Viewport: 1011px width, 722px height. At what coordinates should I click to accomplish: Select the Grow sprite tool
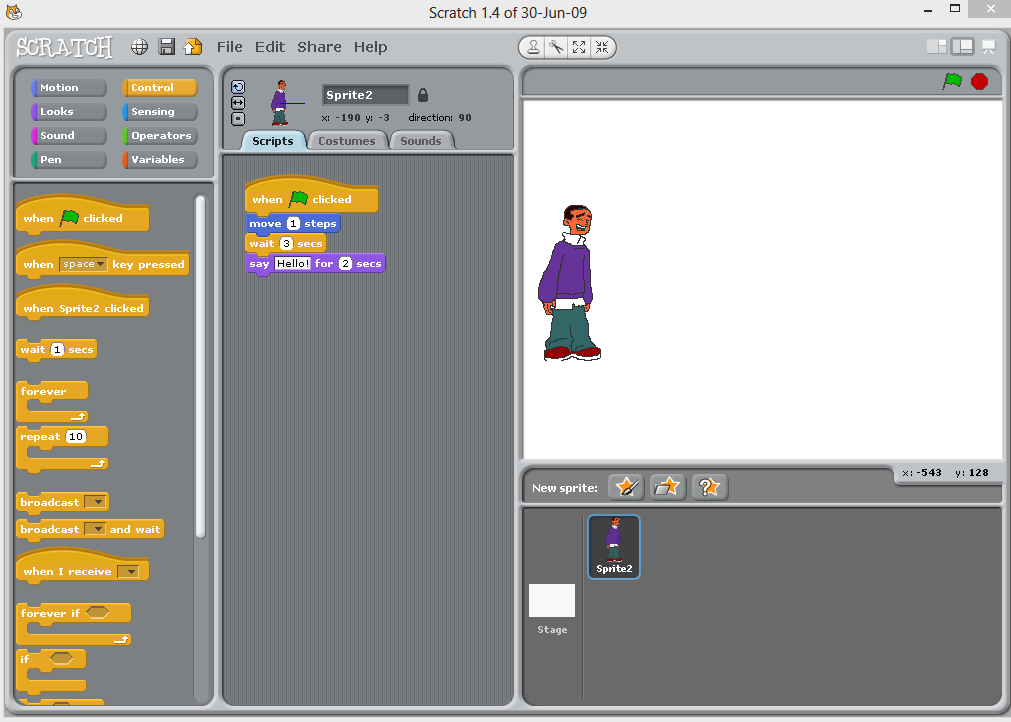pyautogui.click(x=579, y=47)
